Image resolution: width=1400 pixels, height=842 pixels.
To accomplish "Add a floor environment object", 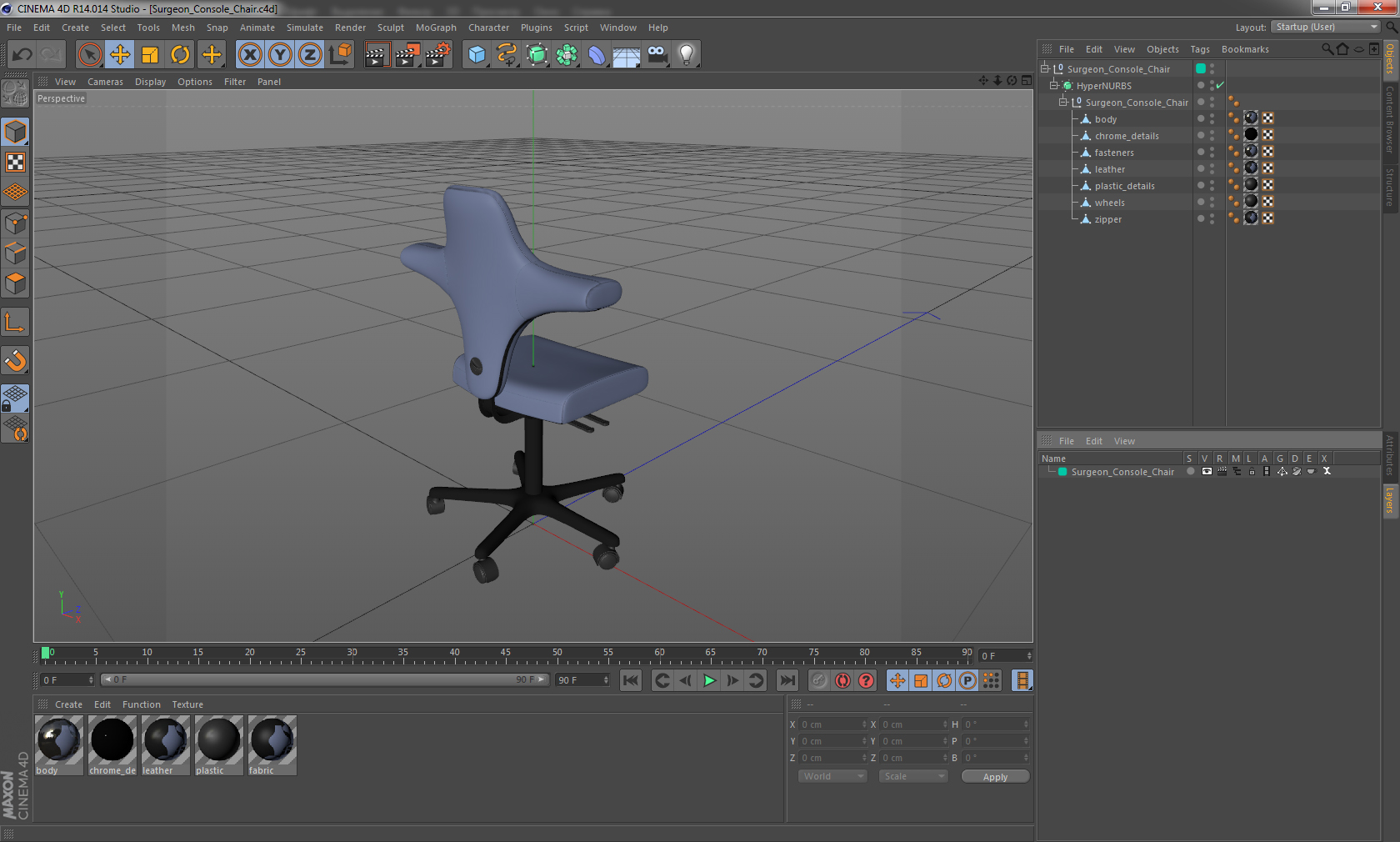I will coord(627,55).
